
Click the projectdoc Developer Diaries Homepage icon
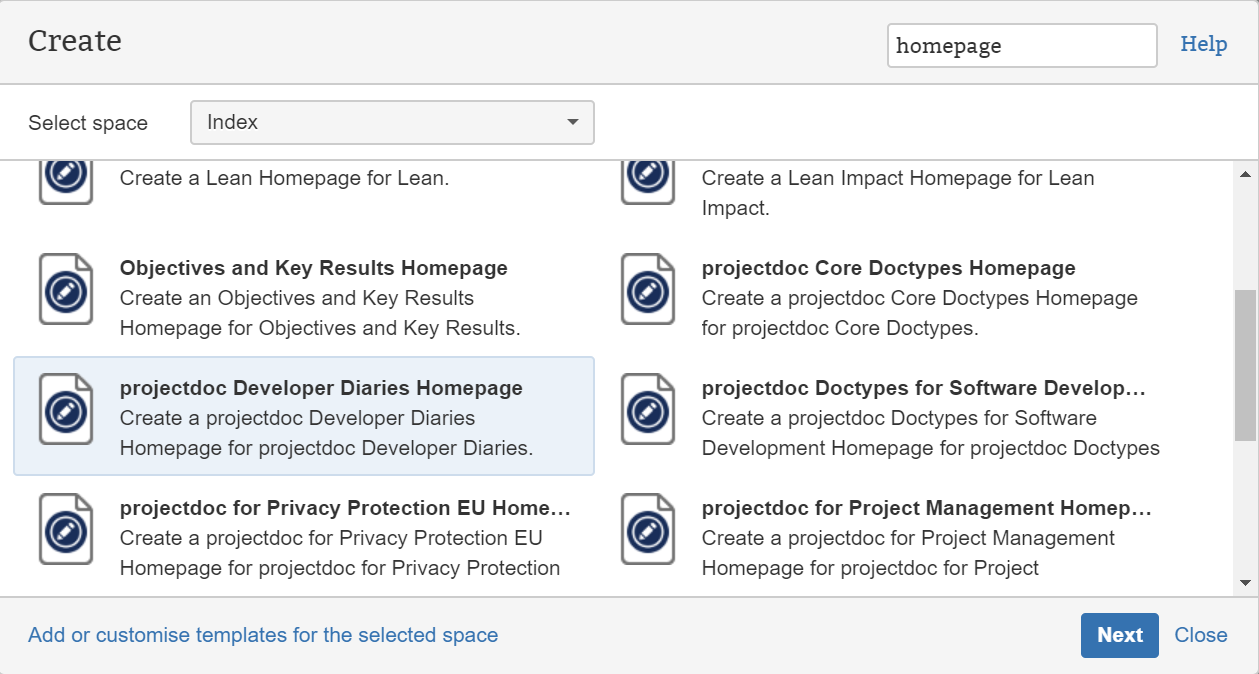[x=66, y=410]
